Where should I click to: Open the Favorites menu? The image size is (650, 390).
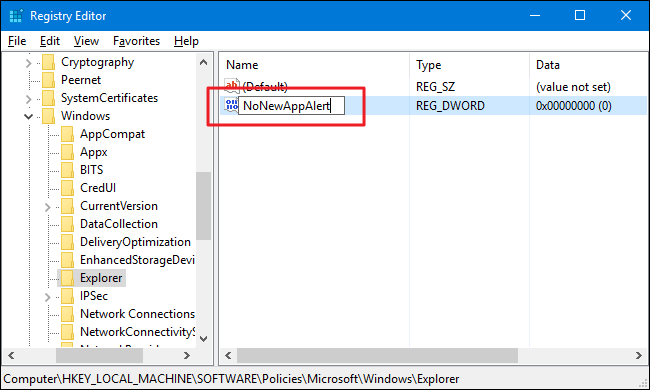coord(136,41)
